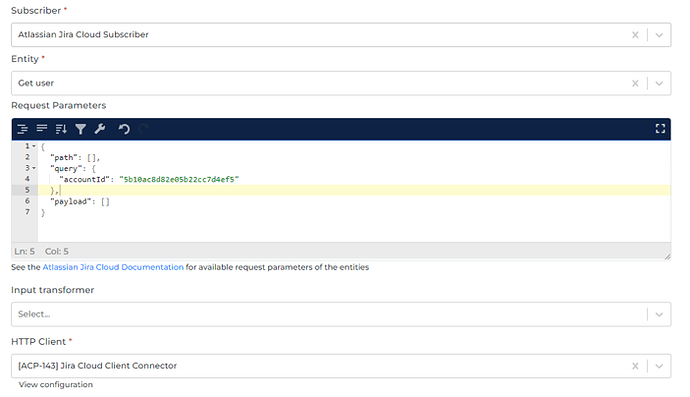Grab the editor resize handle at bottom-right corner
This screenshot has width=690, height=397.
click(667, 257)
